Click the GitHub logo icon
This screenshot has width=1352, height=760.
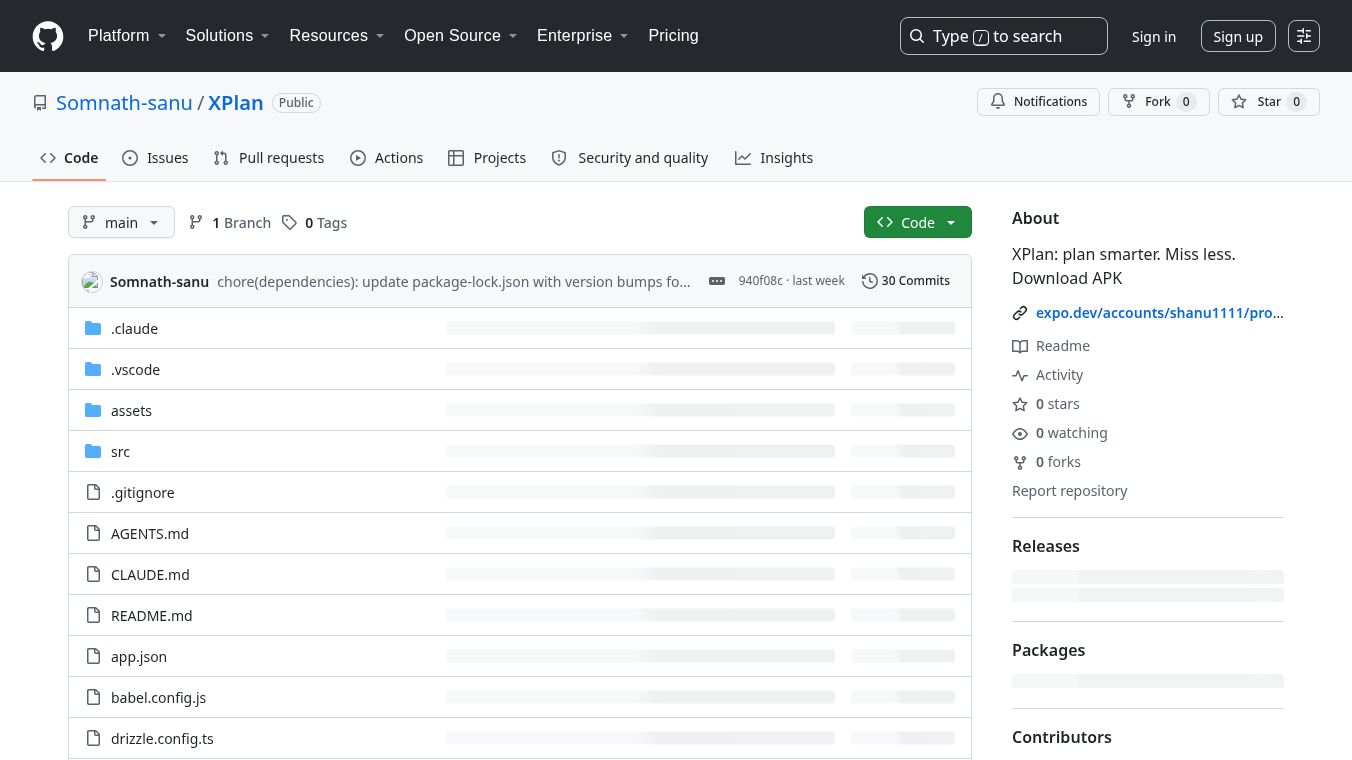[48, 36]
